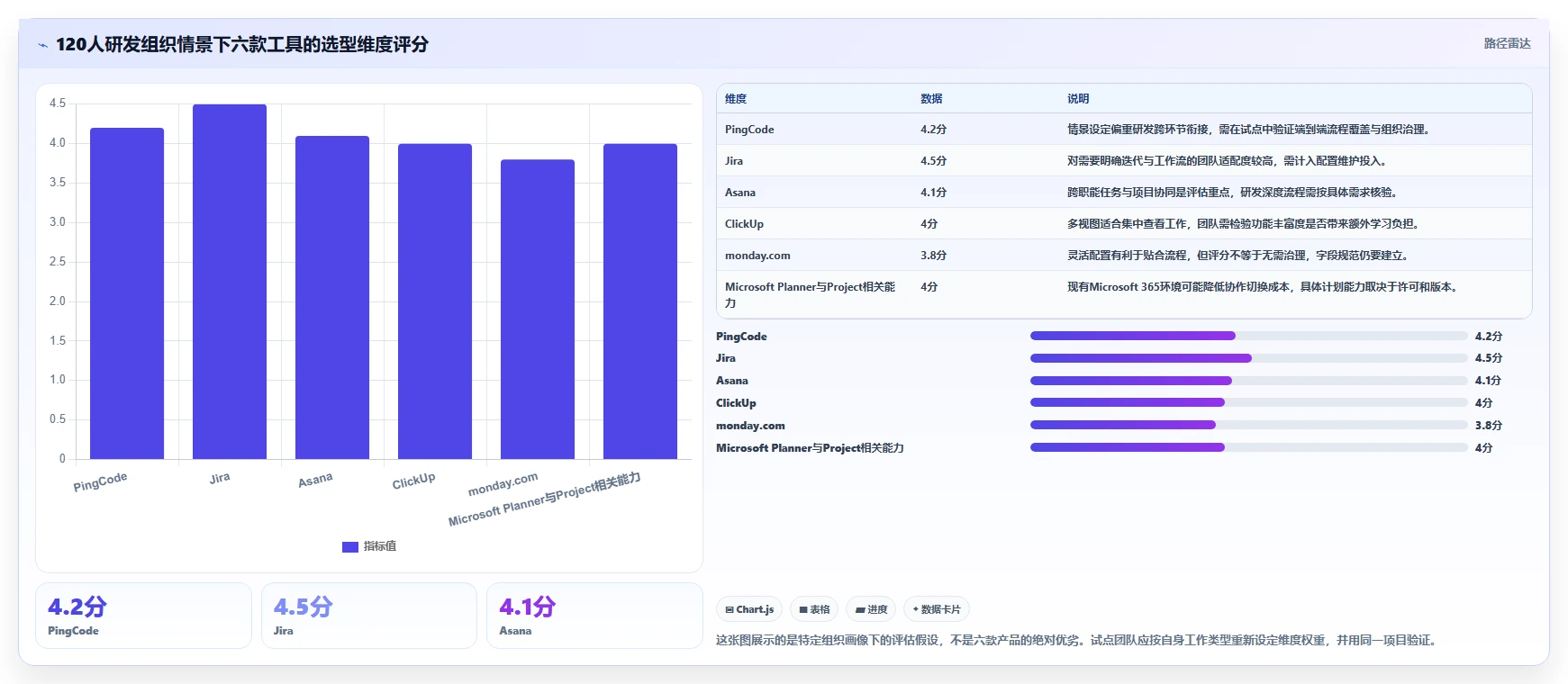1568x684 pixels.
Task: Click the 路径雷达 label in the header
Action: click(1507, 43)
